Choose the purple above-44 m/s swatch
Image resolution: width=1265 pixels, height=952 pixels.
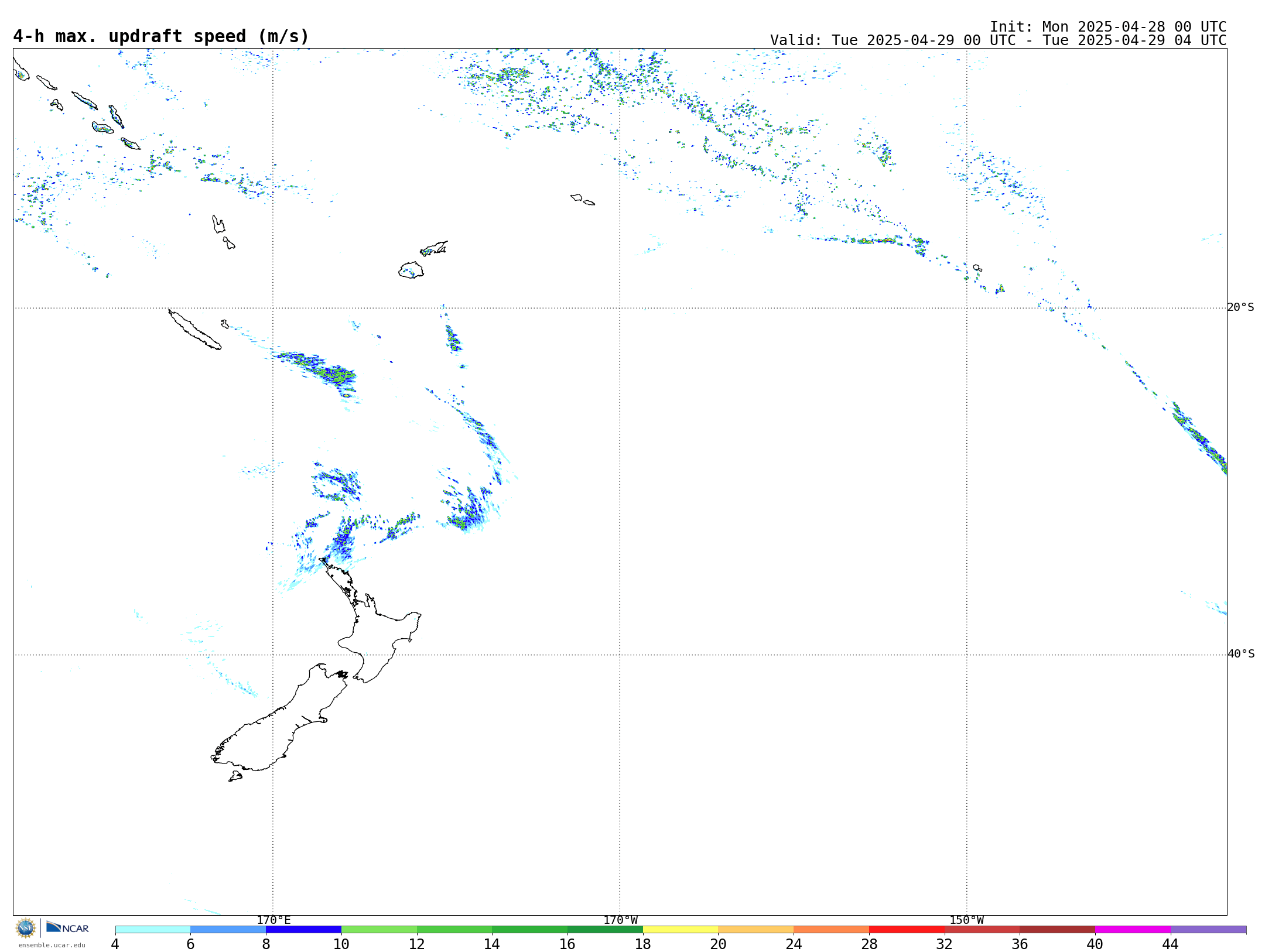pyautogui.click(x=1208, y=930)
